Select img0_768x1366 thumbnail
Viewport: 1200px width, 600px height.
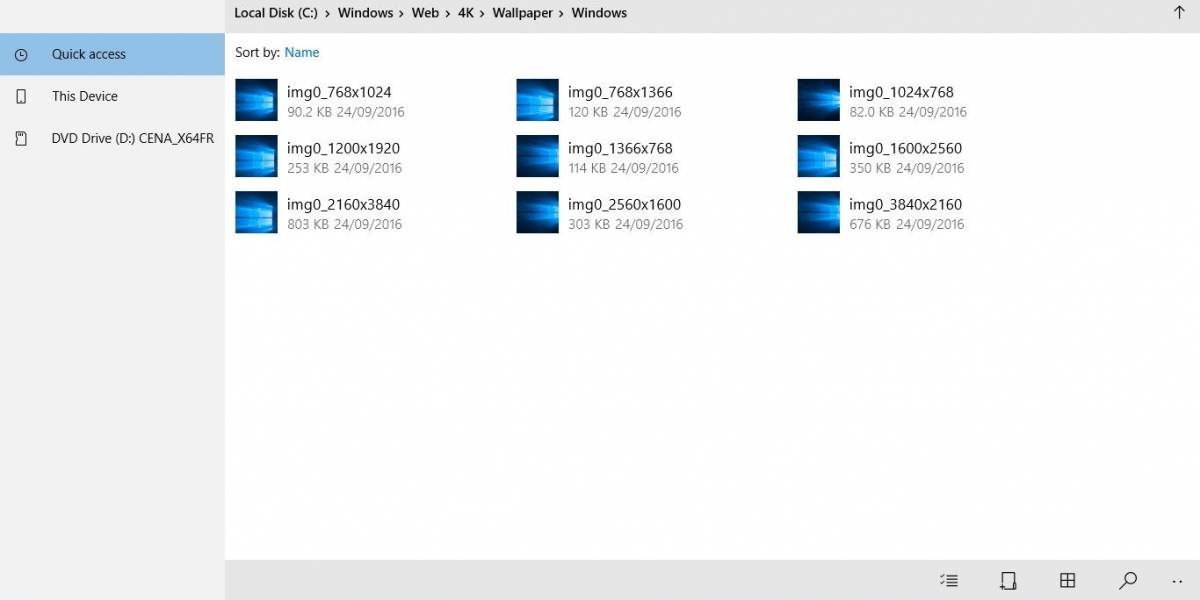click(x=537, y=100)
